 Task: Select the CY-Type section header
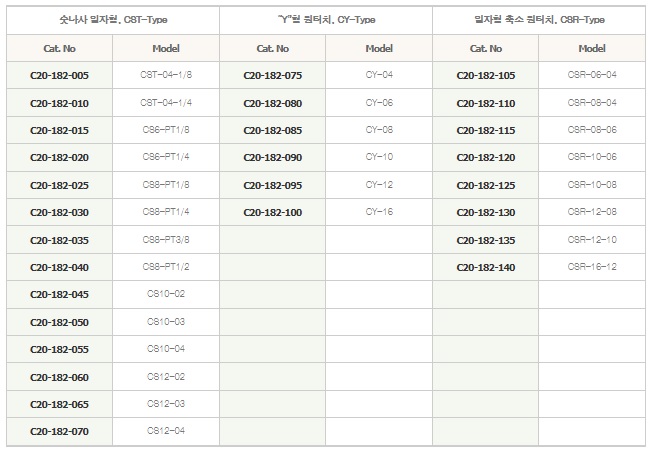(x=326, y=20)
